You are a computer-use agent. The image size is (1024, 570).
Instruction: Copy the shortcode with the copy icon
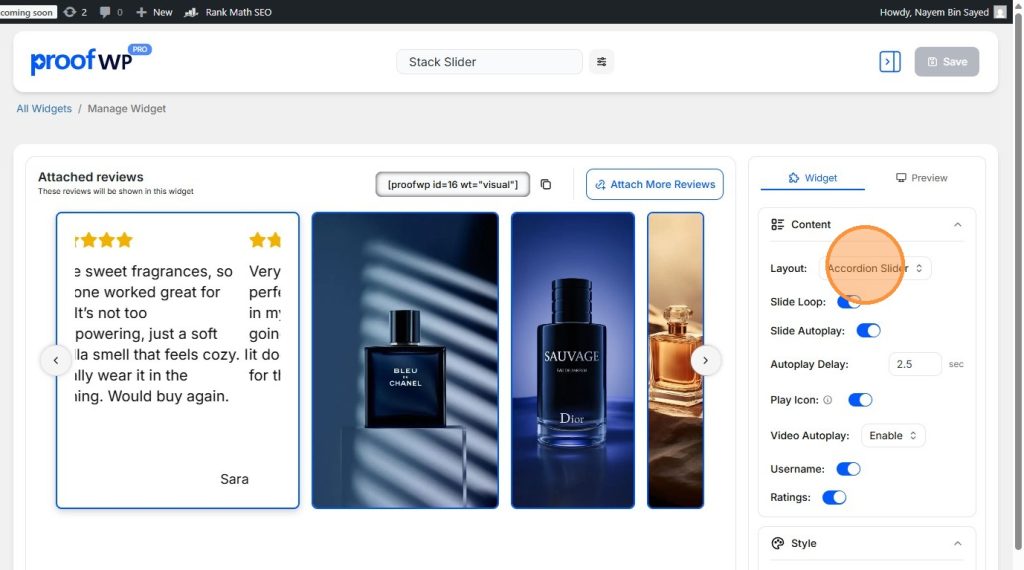pos(546,184)
